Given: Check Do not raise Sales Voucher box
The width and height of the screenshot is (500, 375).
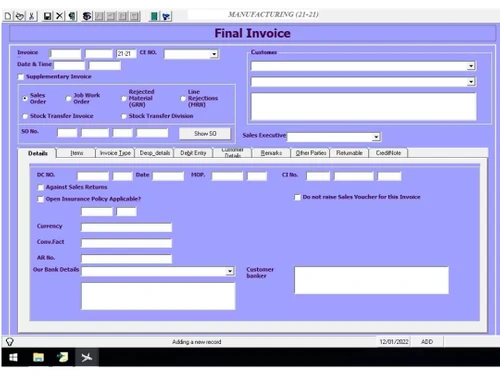Looking at the screenshot, I should (297, 197).
